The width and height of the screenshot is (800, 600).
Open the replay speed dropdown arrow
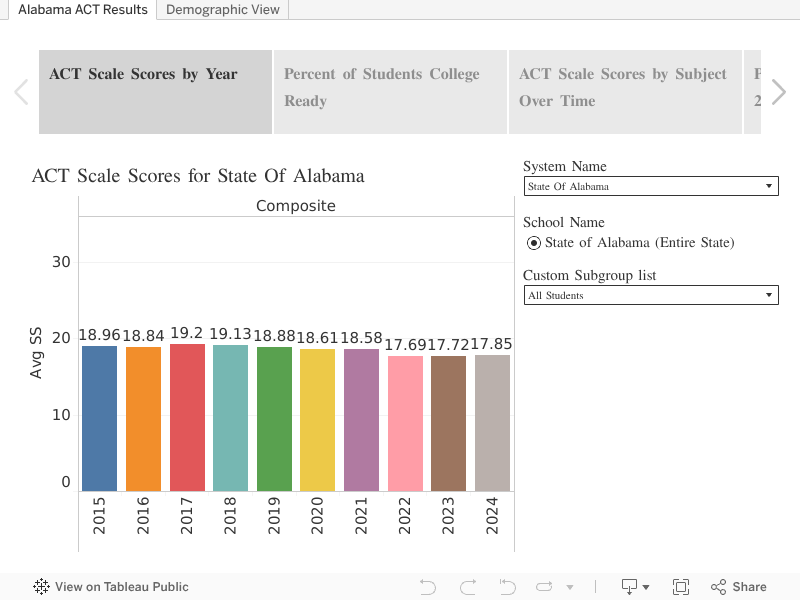point(570,588)
